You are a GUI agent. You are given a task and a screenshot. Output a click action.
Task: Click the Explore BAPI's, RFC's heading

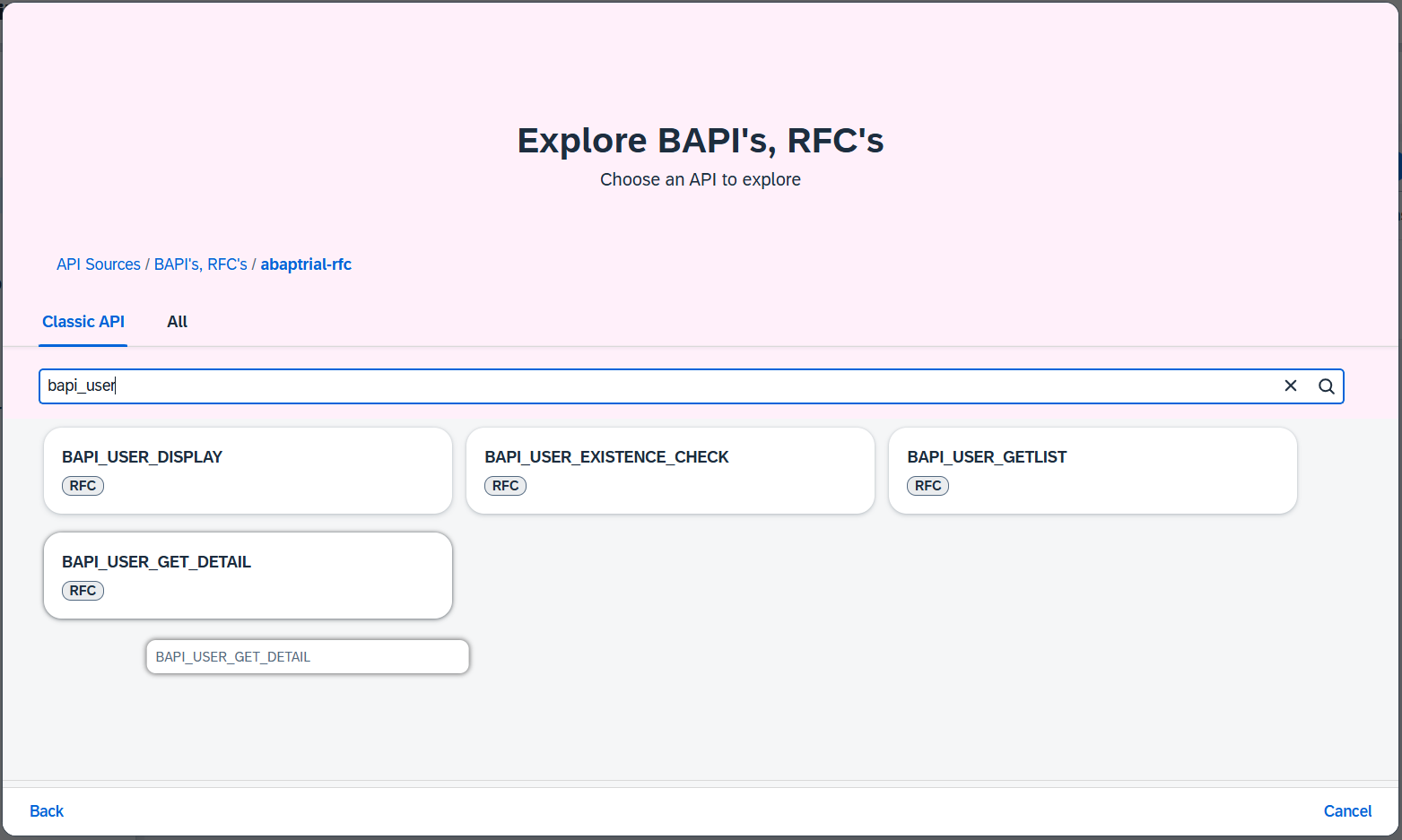(700, 140)
